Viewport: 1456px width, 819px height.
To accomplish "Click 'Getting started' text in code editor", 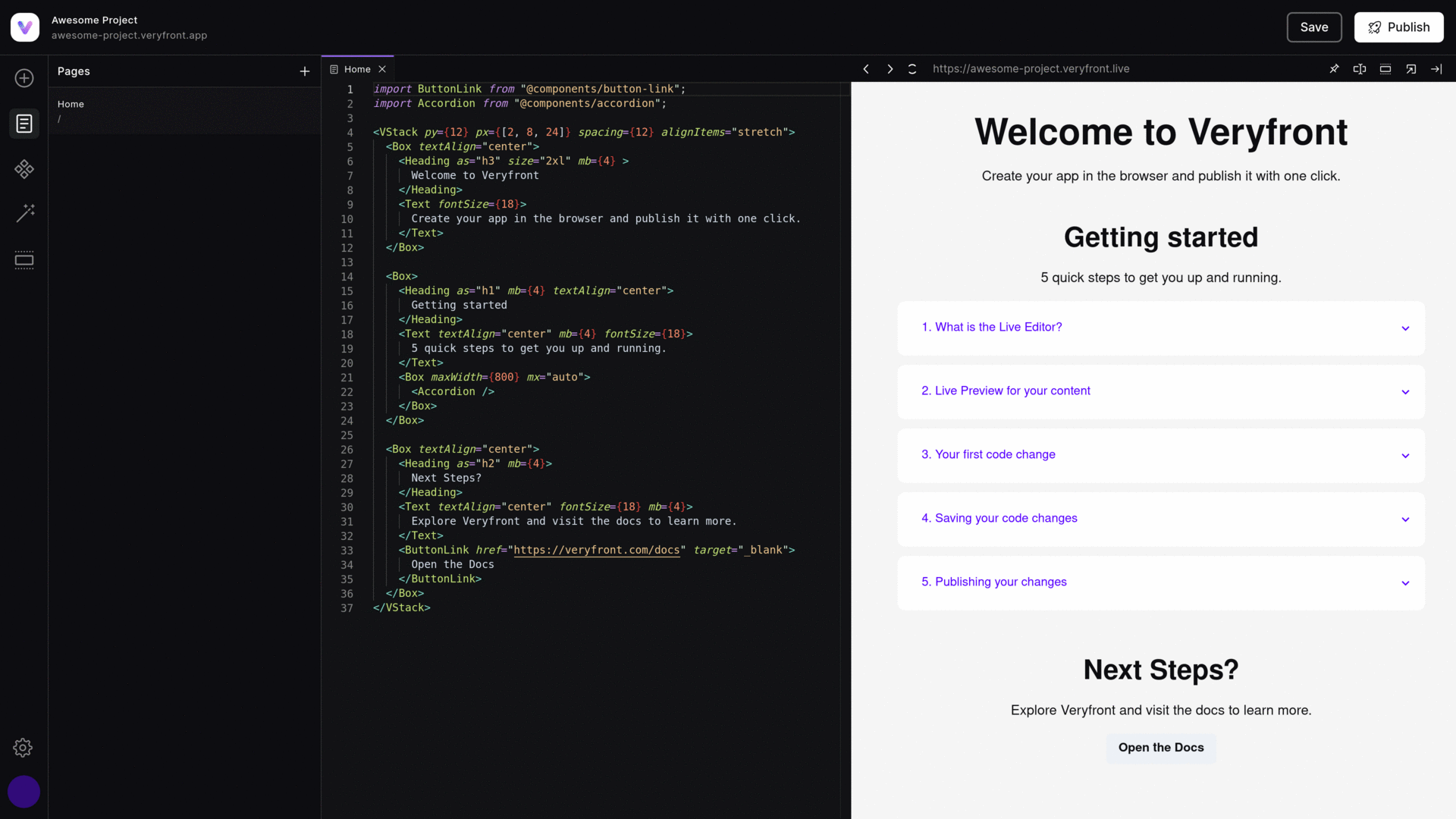I will [459, 306].
